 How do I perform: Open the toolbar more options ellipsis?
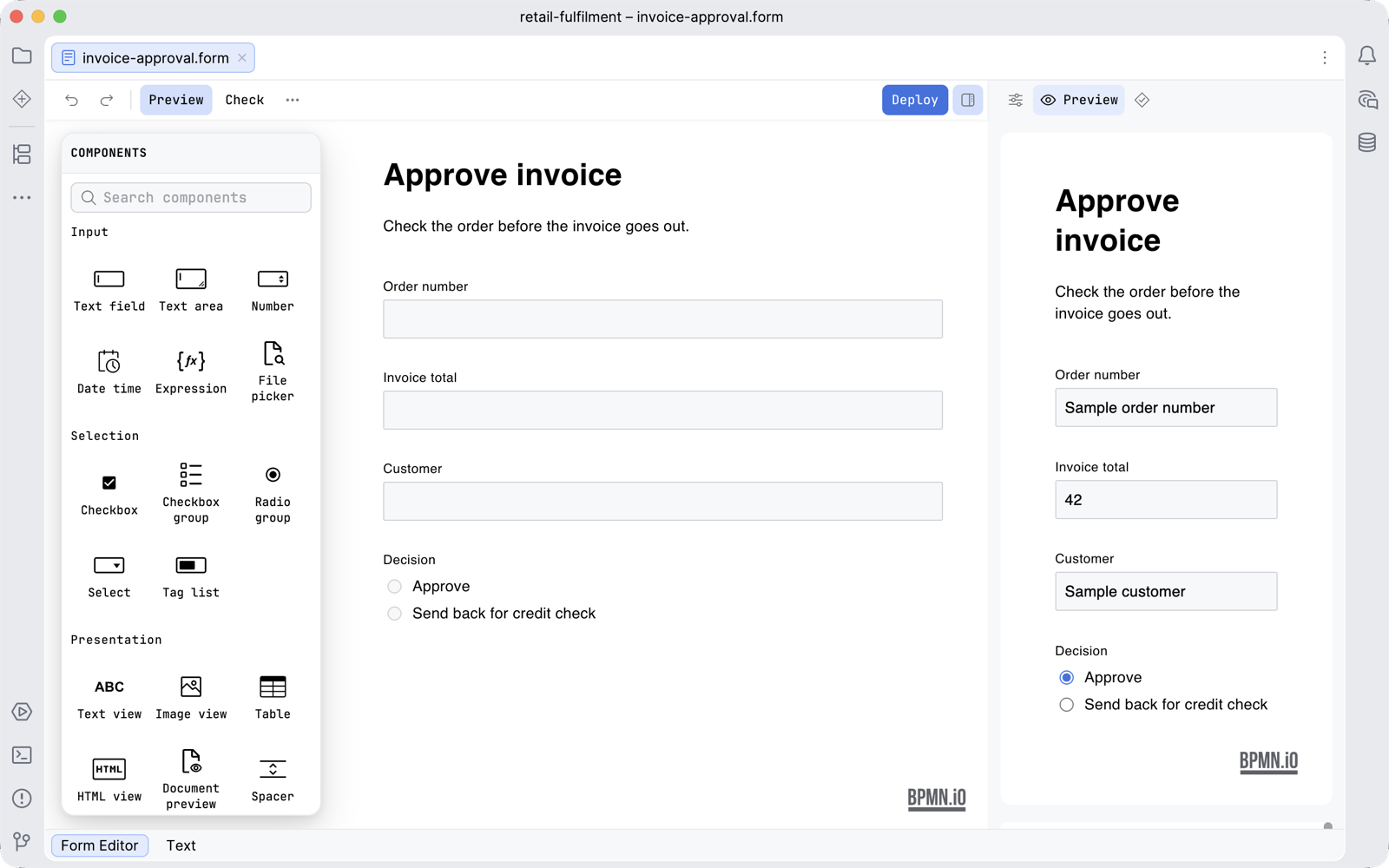293,100
